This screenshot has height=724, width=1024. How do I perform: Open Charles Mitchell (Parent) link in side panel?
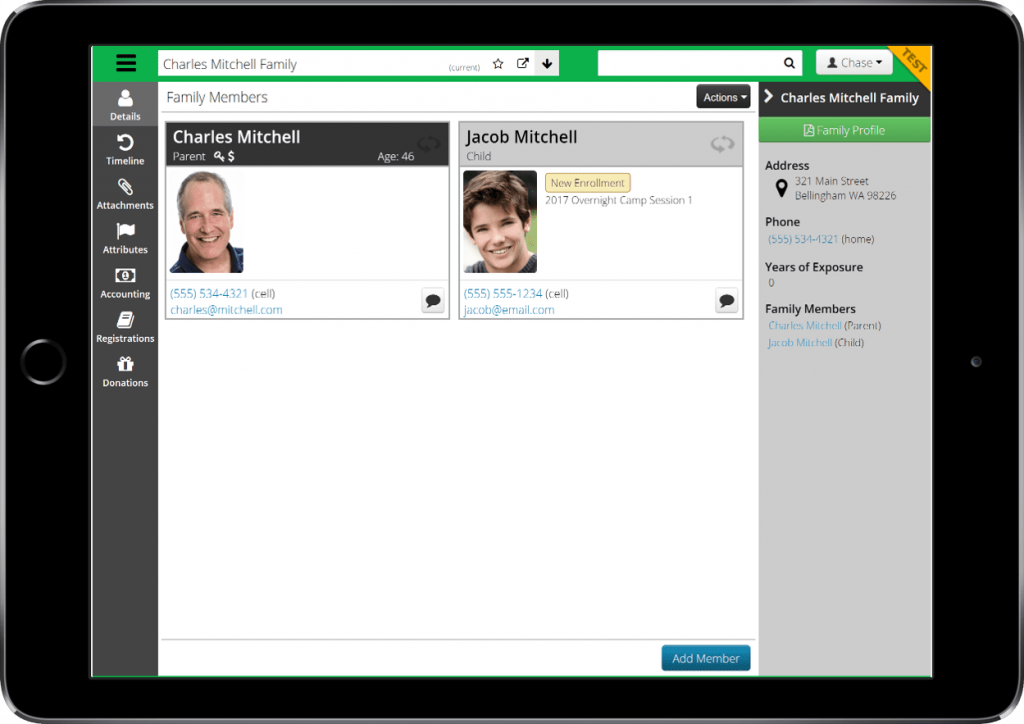(x=805, y=326)
